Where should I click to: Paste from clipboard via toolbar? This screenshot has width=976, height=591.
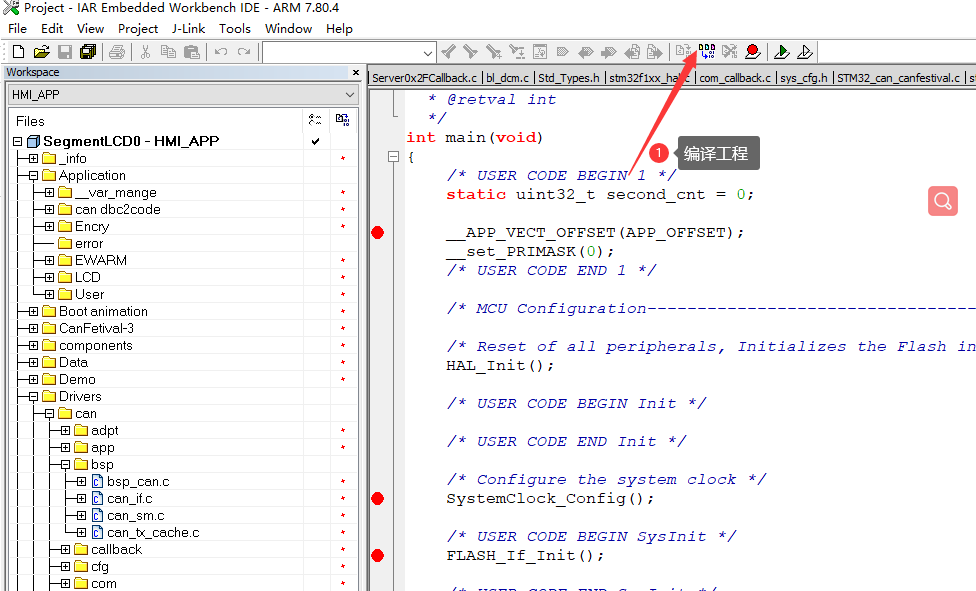(x=192, y=52)
